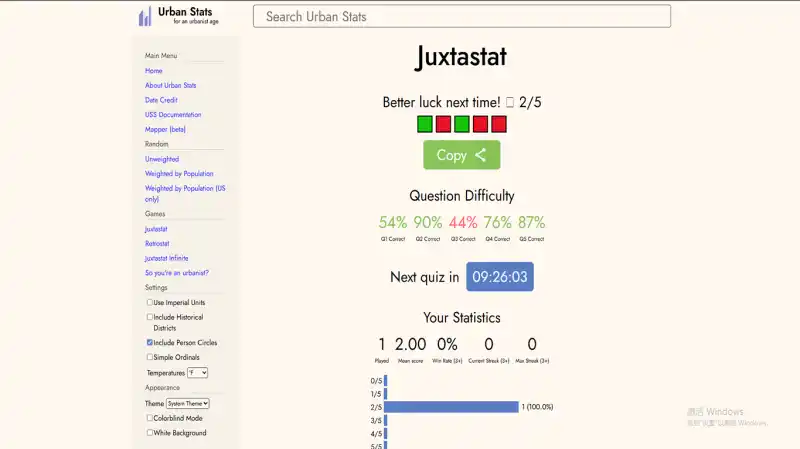
Task: Click the 44% Q3 Correct value
Action: (463, 222)
